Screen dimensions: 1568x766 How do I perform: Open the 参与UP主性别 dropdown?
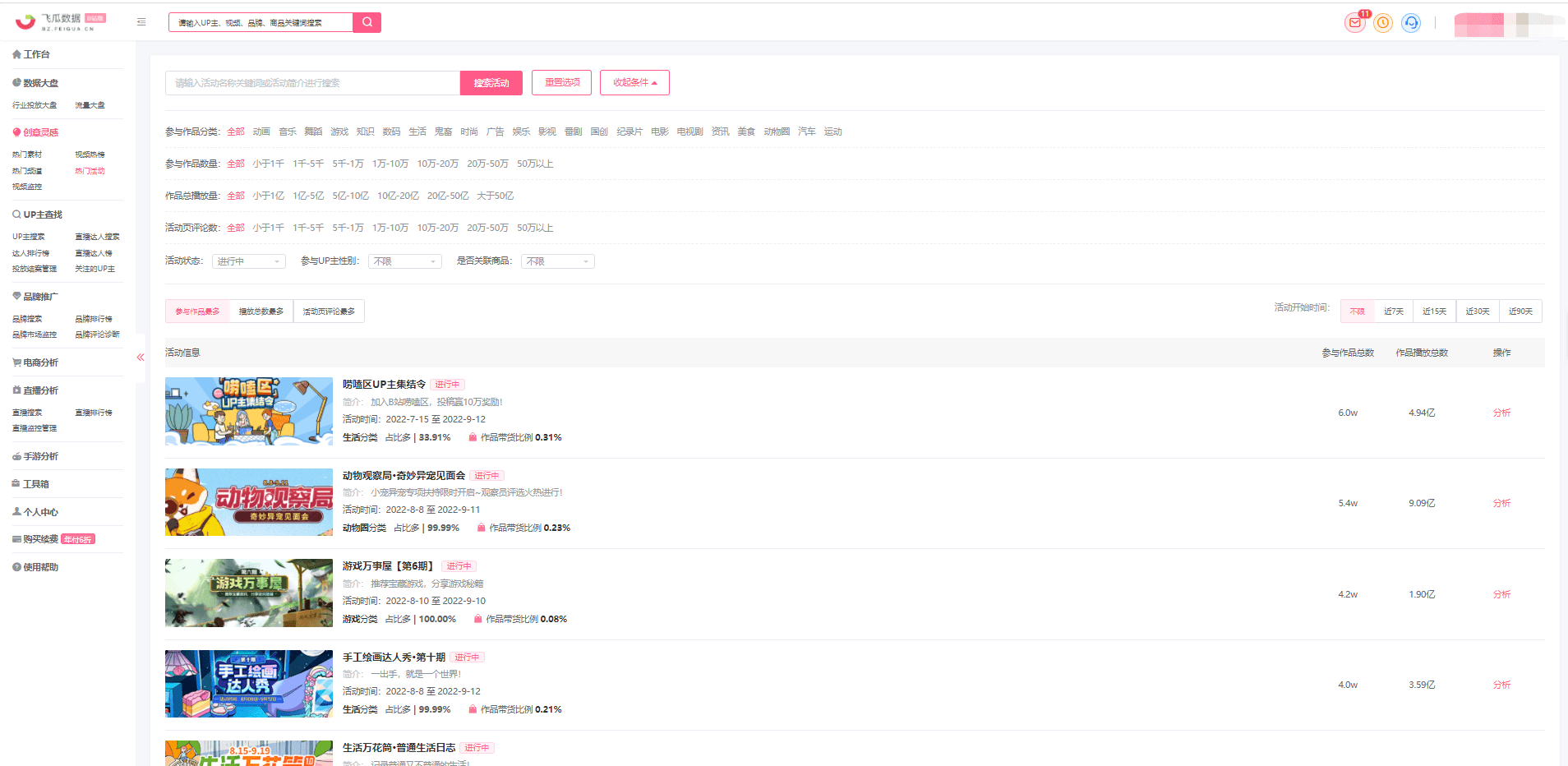404,261
